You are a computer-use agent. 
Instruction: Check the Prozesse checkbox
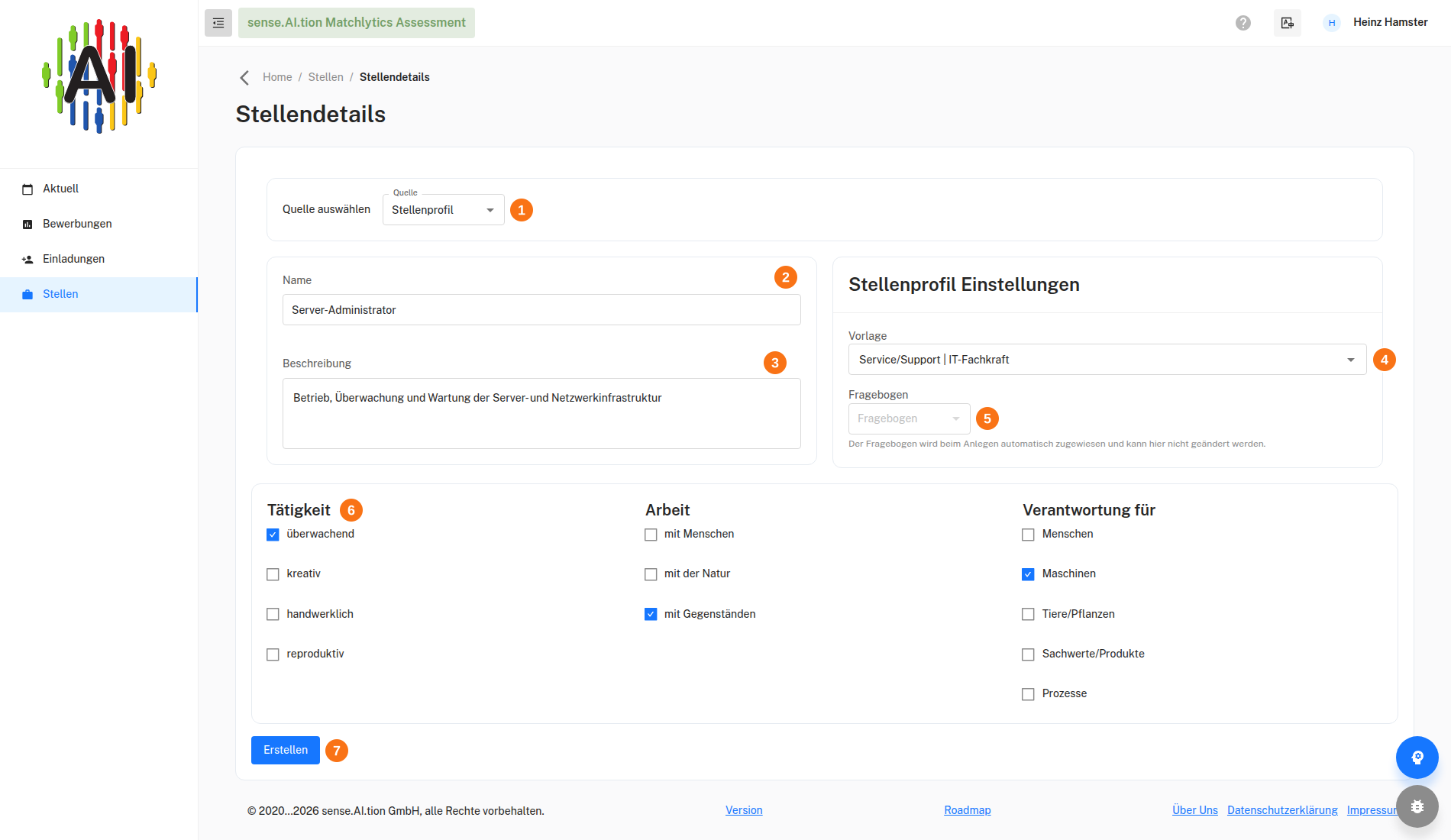point(1028,694)
